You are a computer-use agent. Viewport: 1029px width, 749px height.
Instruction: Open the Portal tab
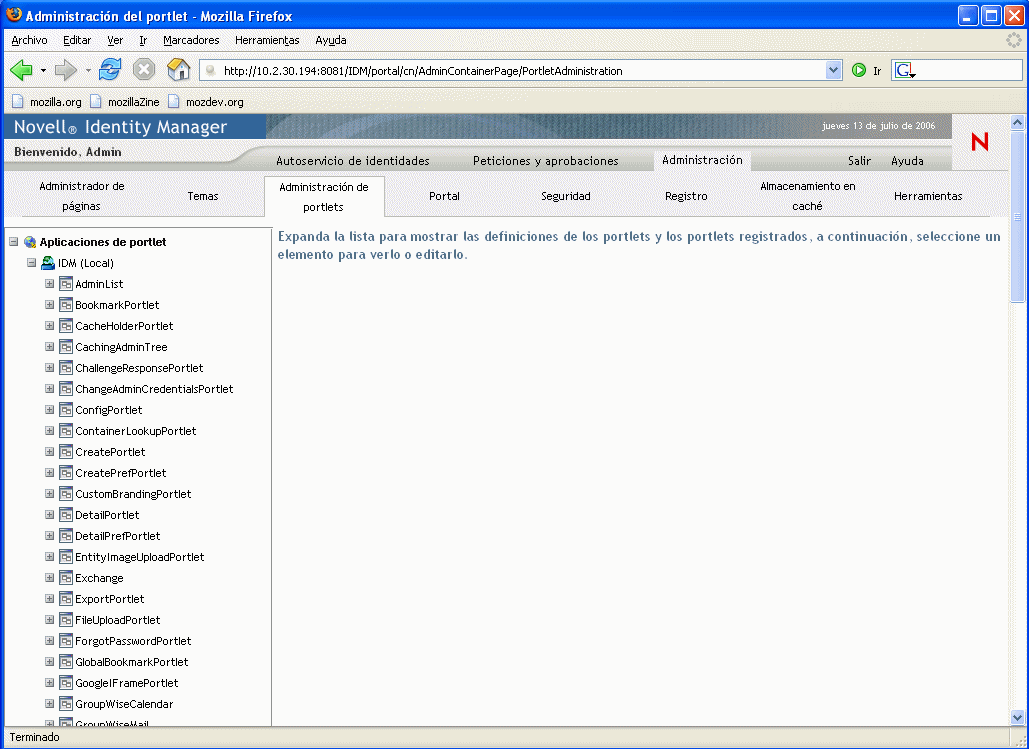point(444,196)
